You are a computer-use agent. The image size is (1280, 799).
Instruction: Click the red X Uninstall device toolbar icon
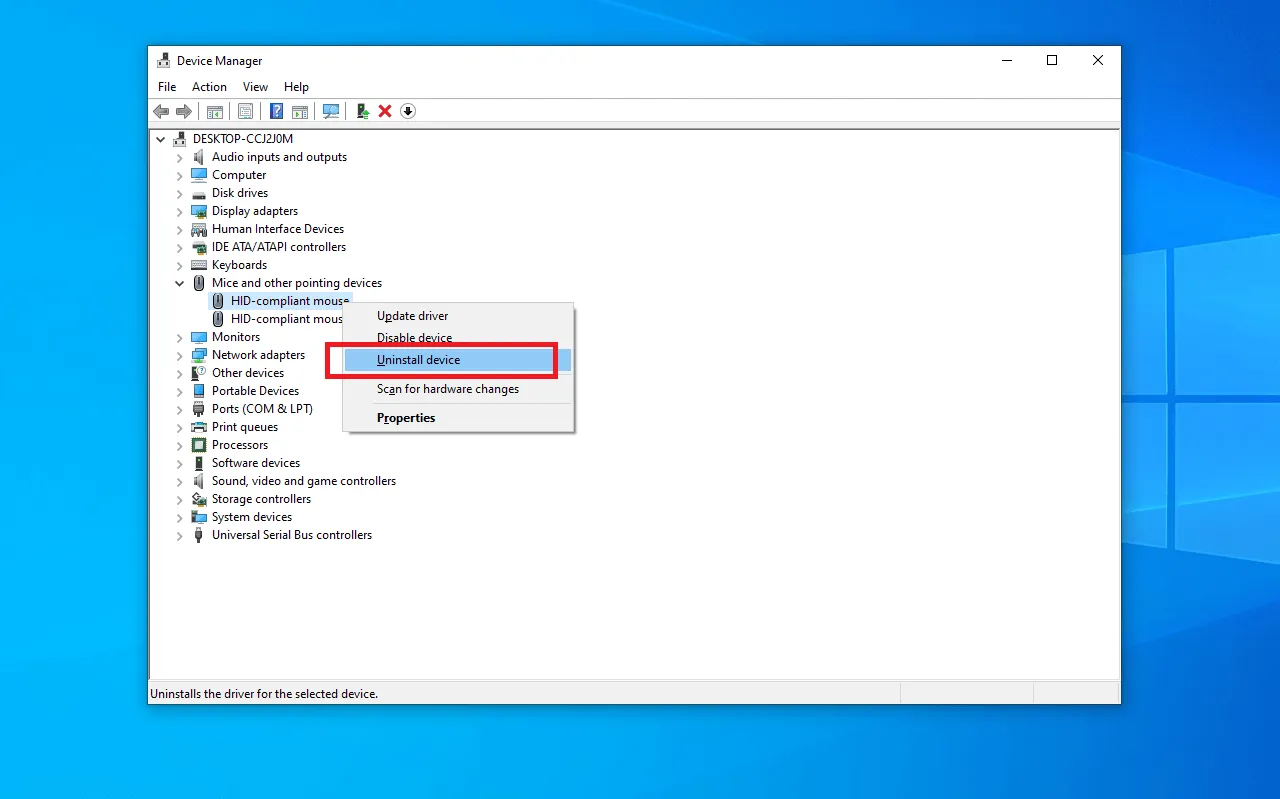(385, 111)
